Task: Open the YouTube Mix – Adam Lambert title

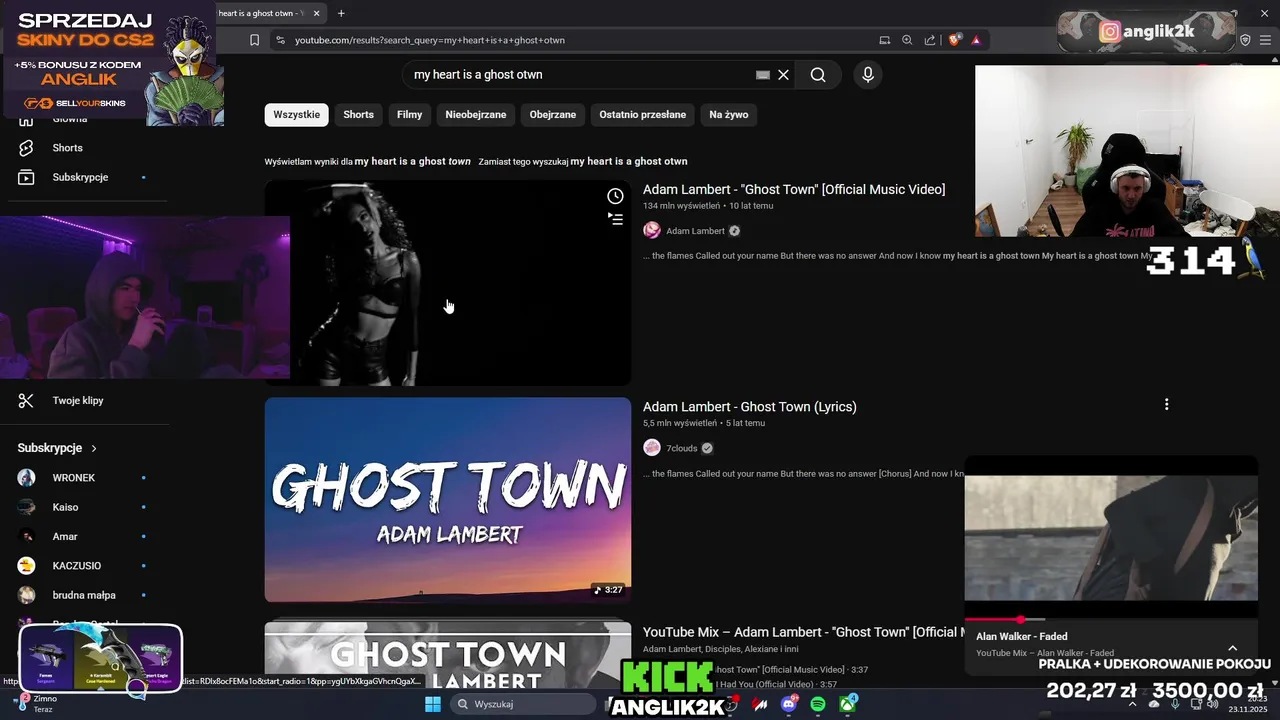Action: click(803, 633)
